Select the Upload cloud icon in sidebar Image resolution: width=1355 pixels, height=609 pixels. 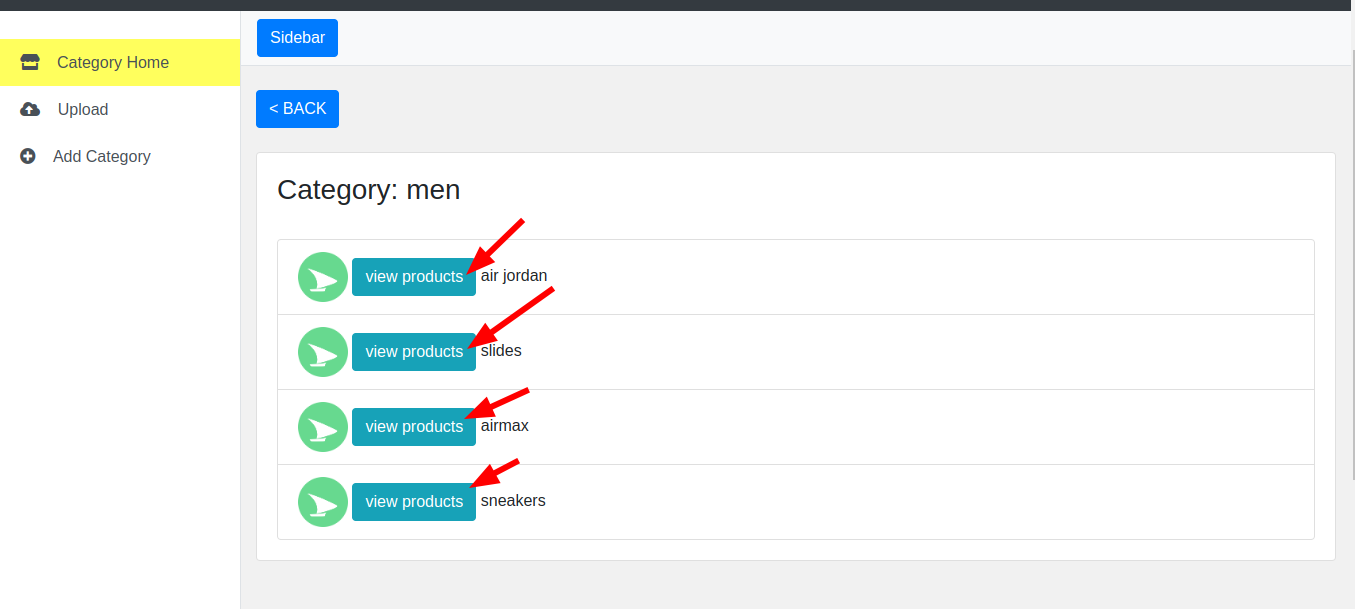[28, 109]
